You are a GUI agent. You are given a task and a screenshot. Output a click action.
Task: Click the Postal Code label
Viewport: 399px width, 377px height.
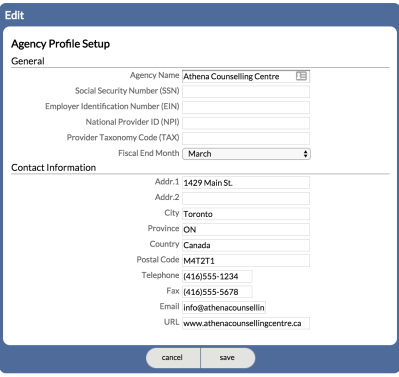(x=158, y=260)
